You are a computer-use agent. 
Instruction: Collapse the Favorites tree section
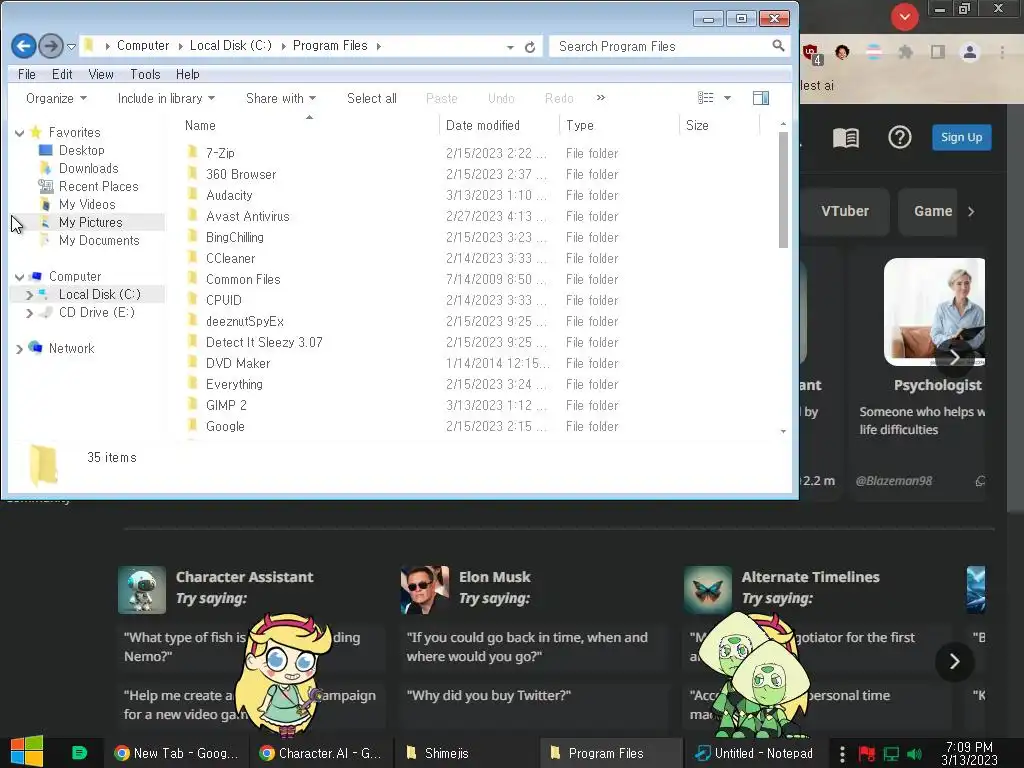(x=20, y=133)
